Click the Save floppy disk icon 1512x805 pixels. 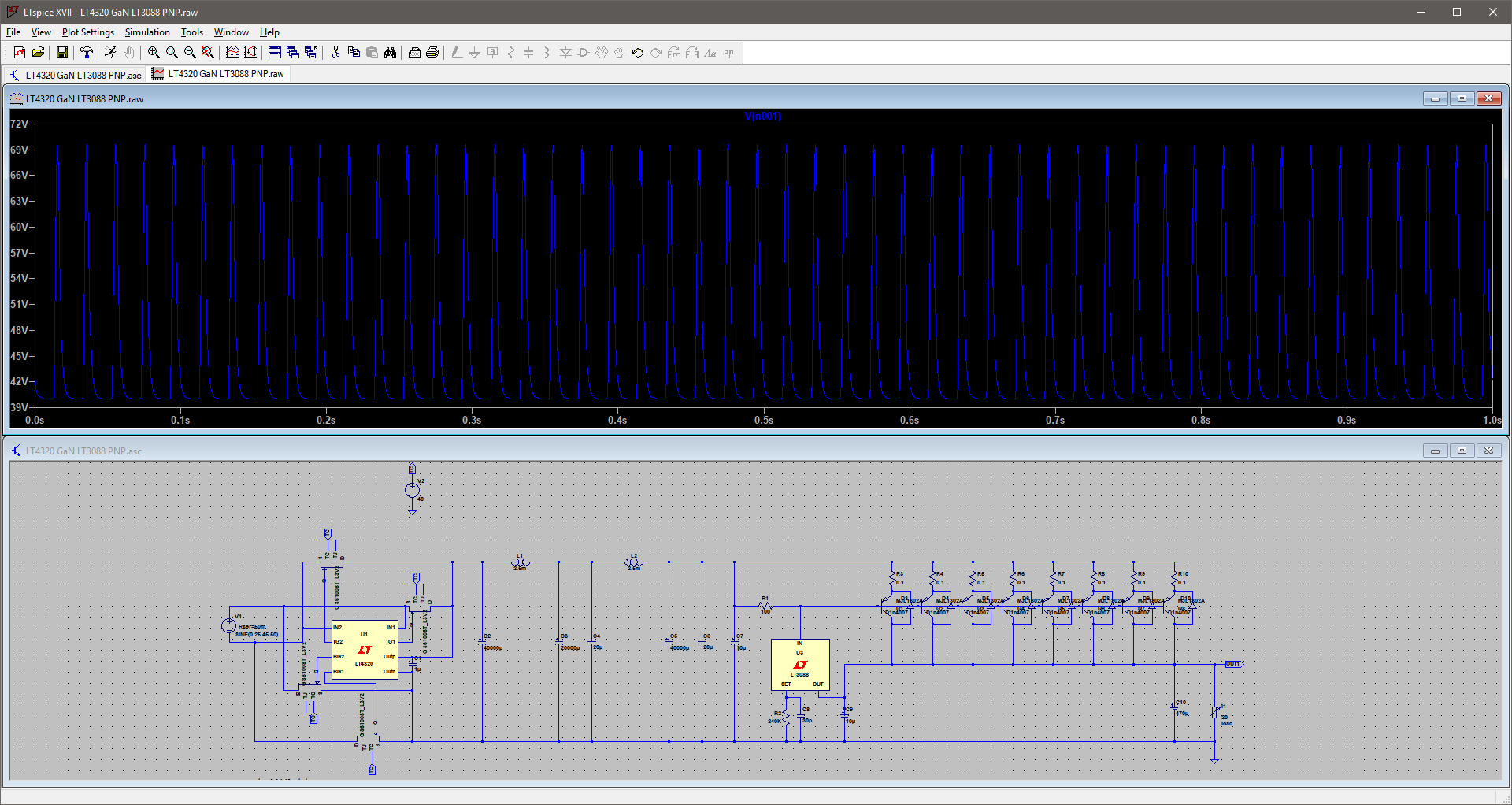click(x=62, y=53)
